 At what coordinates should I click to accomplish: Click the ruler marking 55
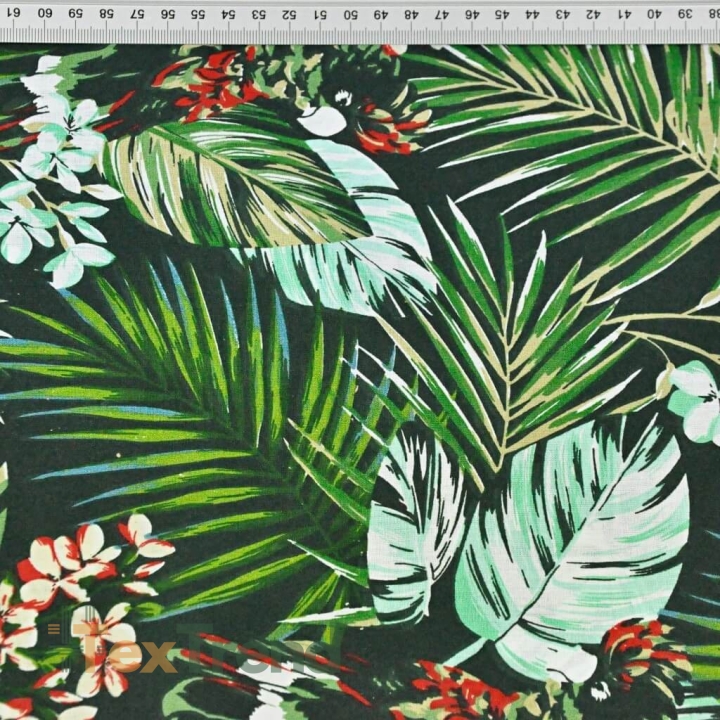[198, 14]
